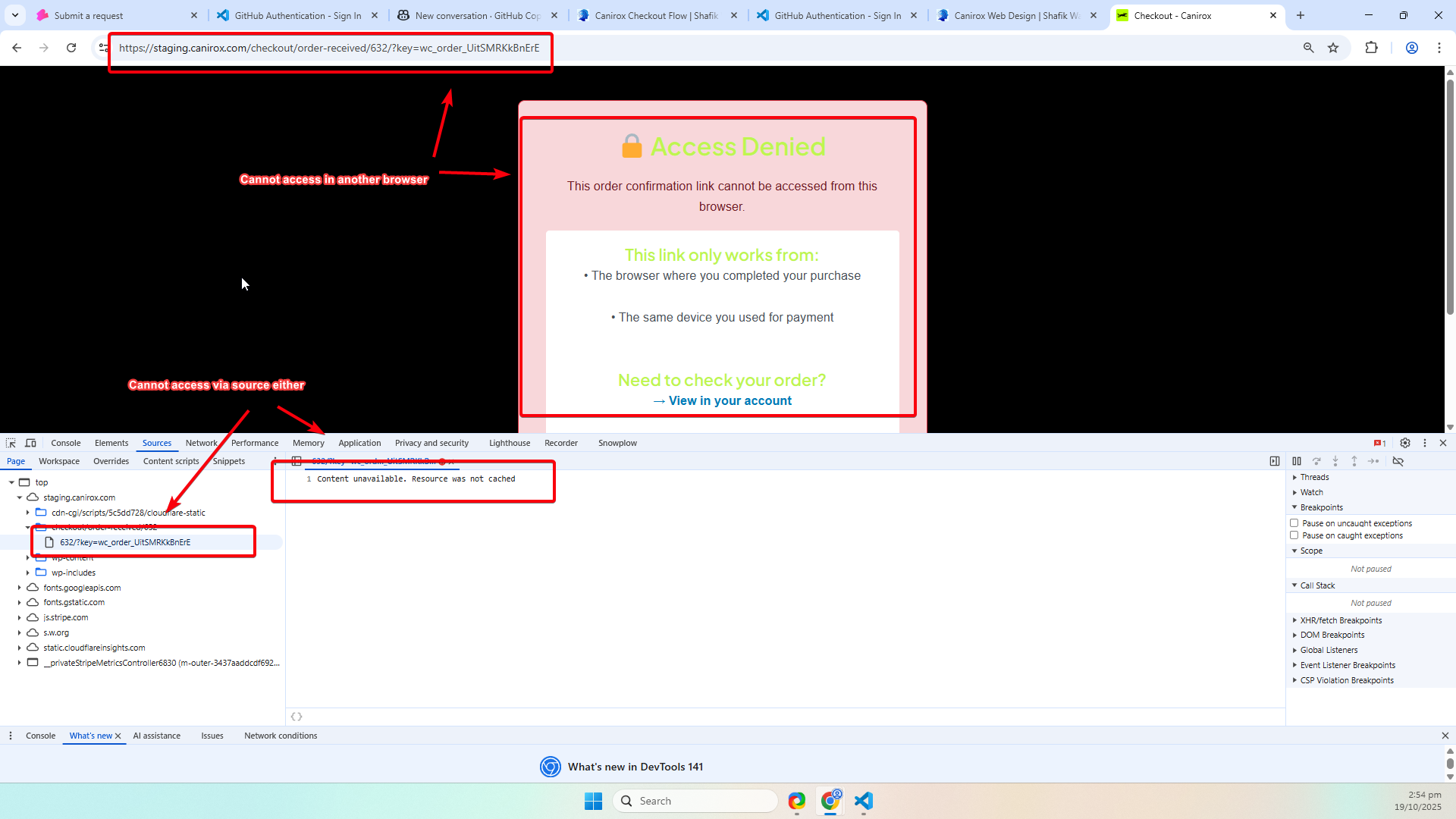Toggle the device toolbar icon
This screenshot has height=819, width=1456.
(30, 443)
